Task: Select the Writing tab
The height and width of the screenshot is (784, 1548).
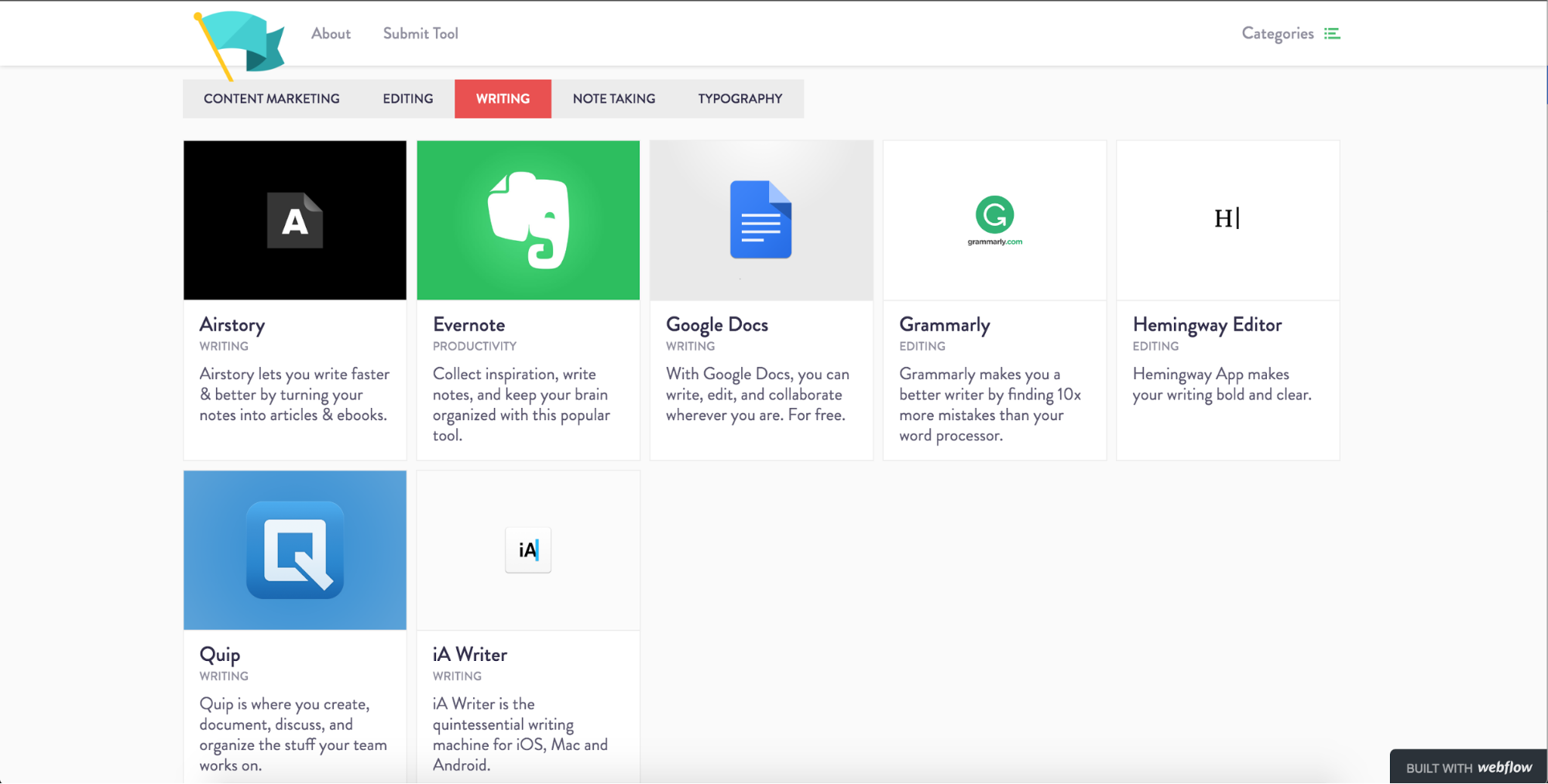Action: point(503,99)
